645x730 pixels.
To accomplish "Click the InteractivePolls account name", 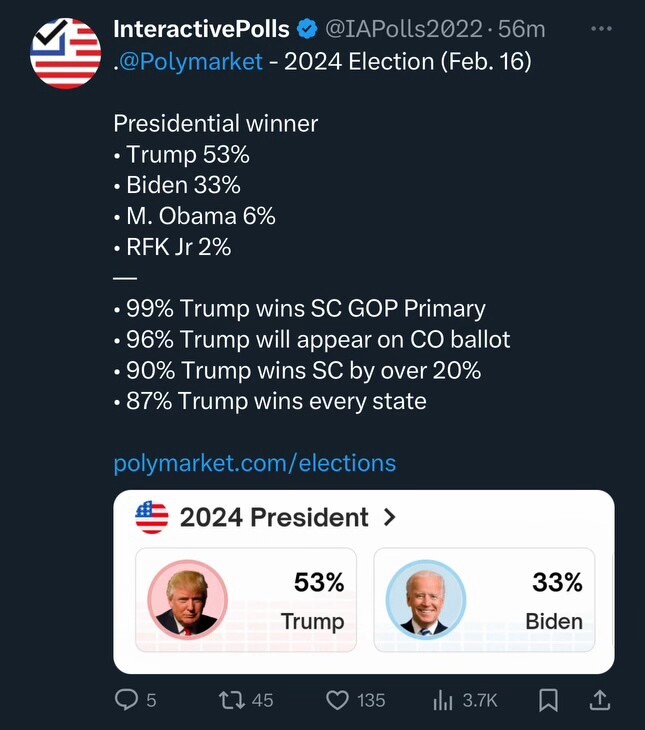I will (202, 30).
